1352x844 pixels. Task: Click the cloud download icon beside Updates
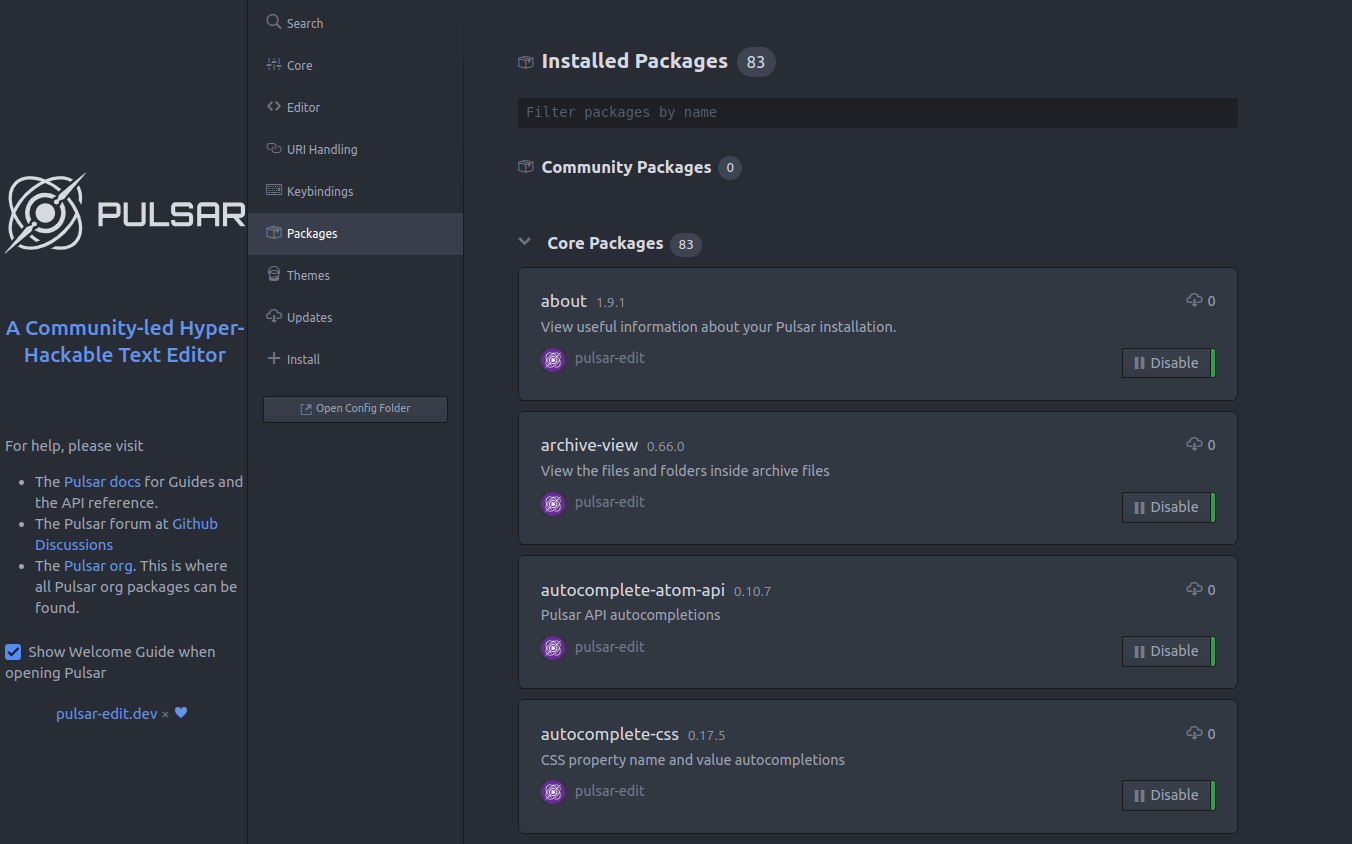274,316
